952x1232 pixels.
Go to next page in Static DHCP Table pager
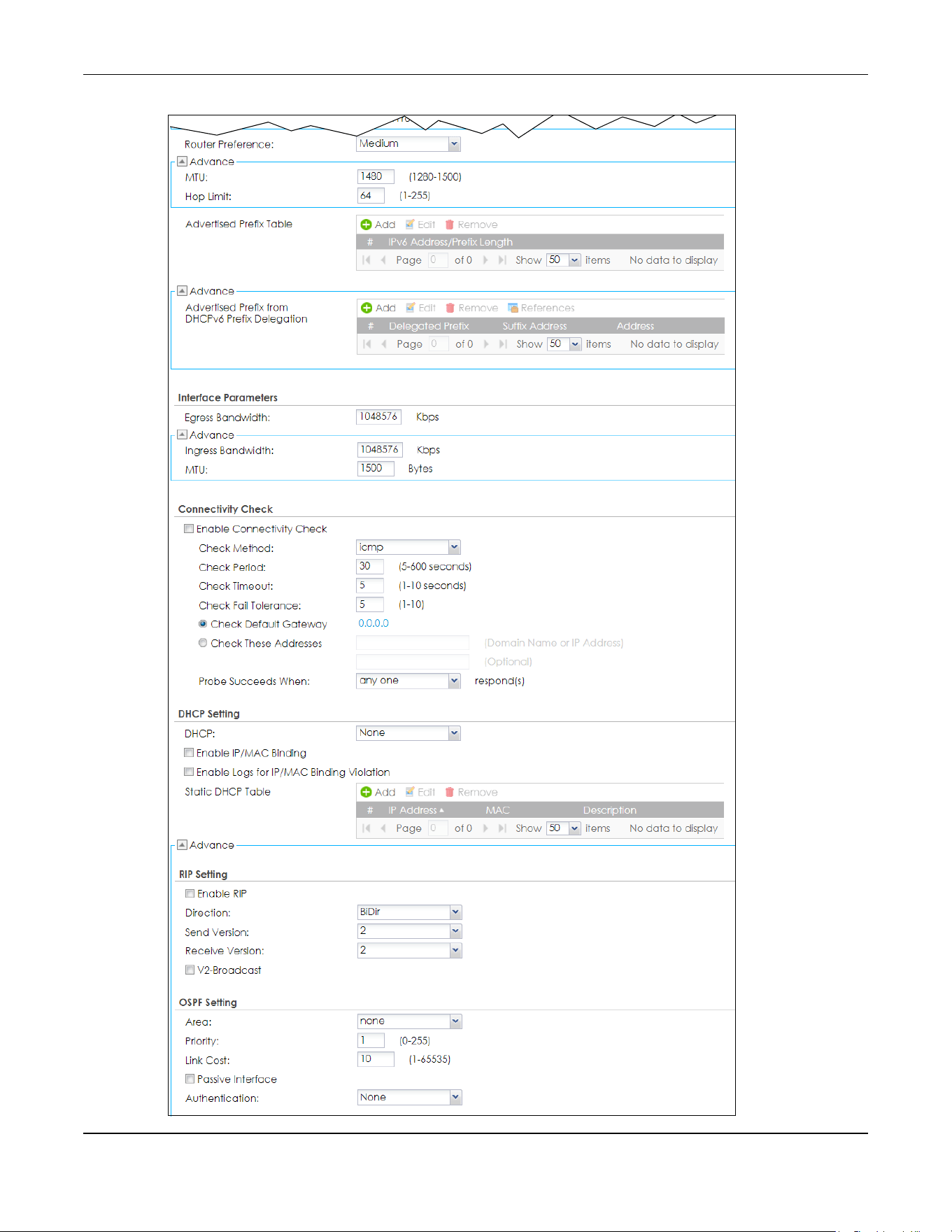pos(485,828)
